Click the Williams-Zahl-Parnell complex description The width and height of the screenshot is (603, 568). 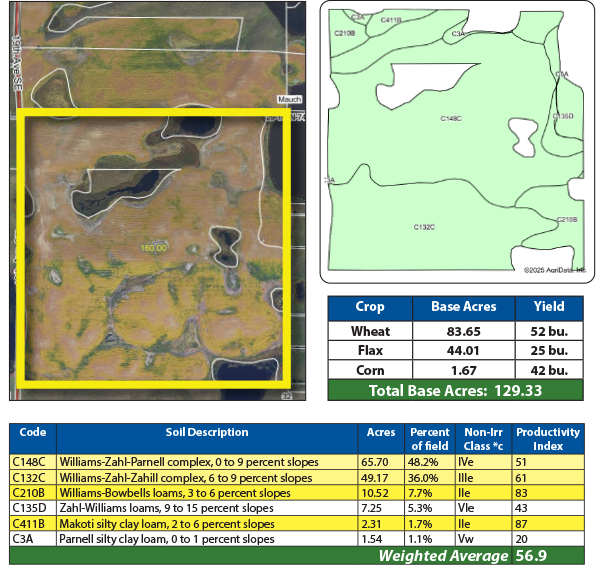[x=189, y=462]
